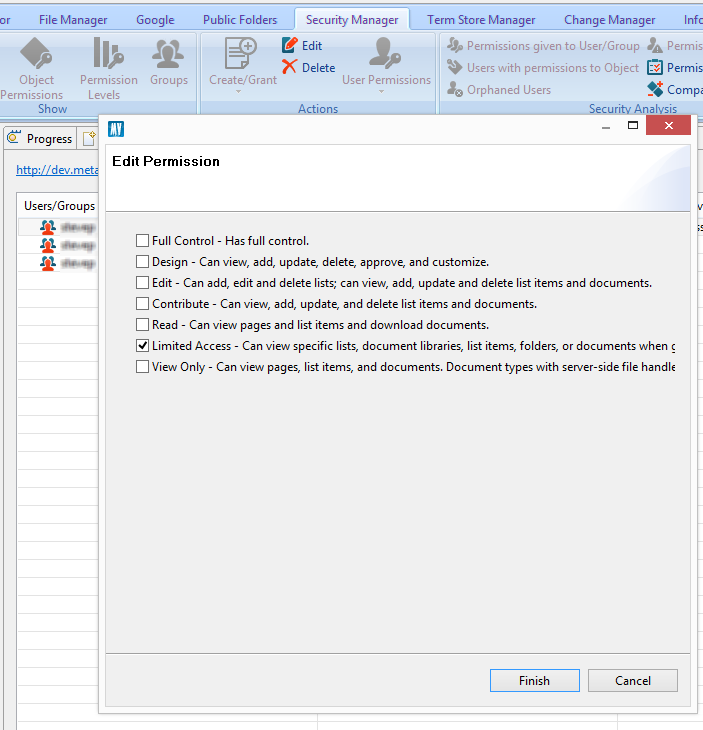Click the Users/Groups column header

pos(59,206)
